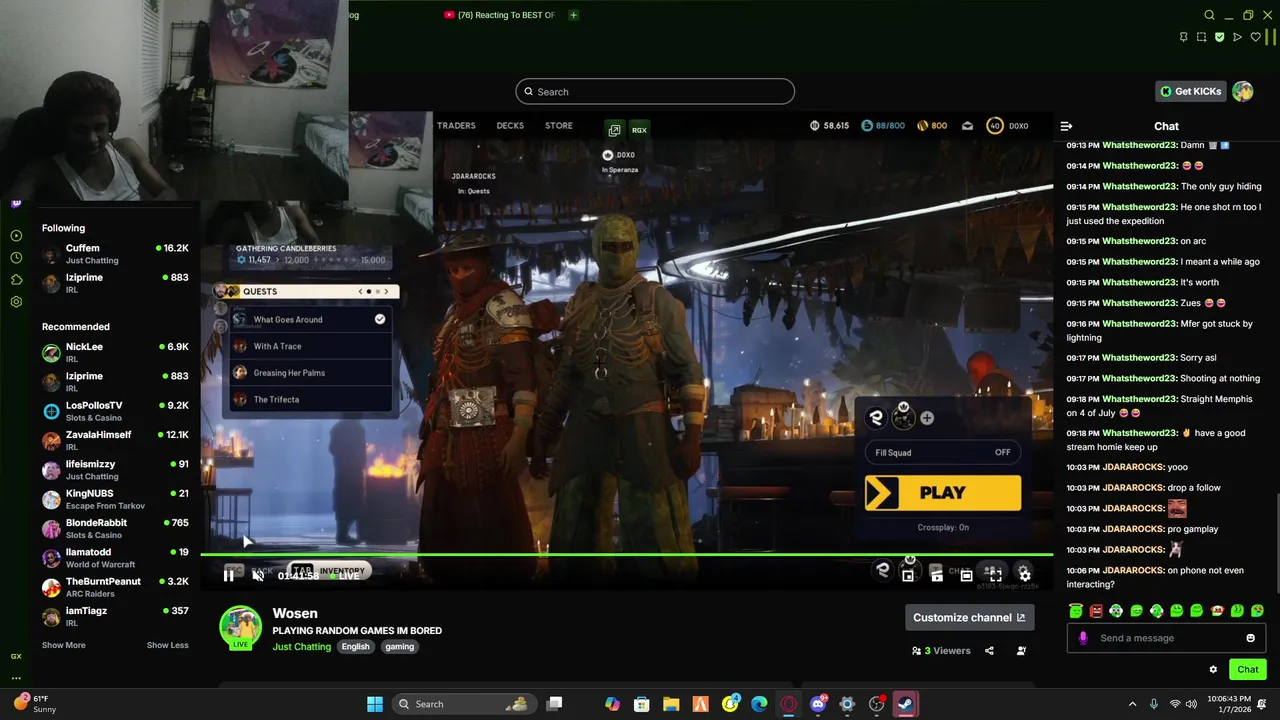The height and width of the screenshot is (720, 1280).
Task: Select the English tag
Action: click(355, 647)
